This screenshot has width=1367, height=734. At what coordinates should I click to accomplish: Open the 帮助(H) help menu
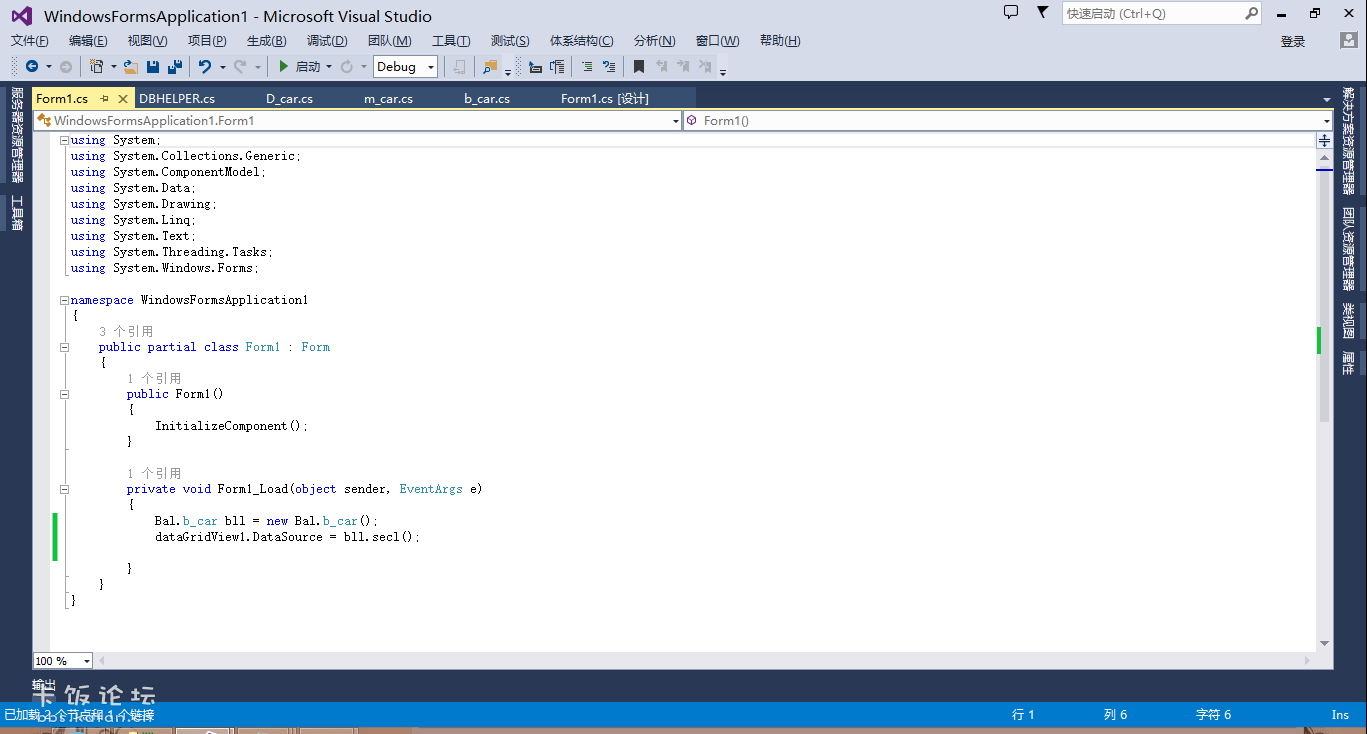(x=780, y=41)
